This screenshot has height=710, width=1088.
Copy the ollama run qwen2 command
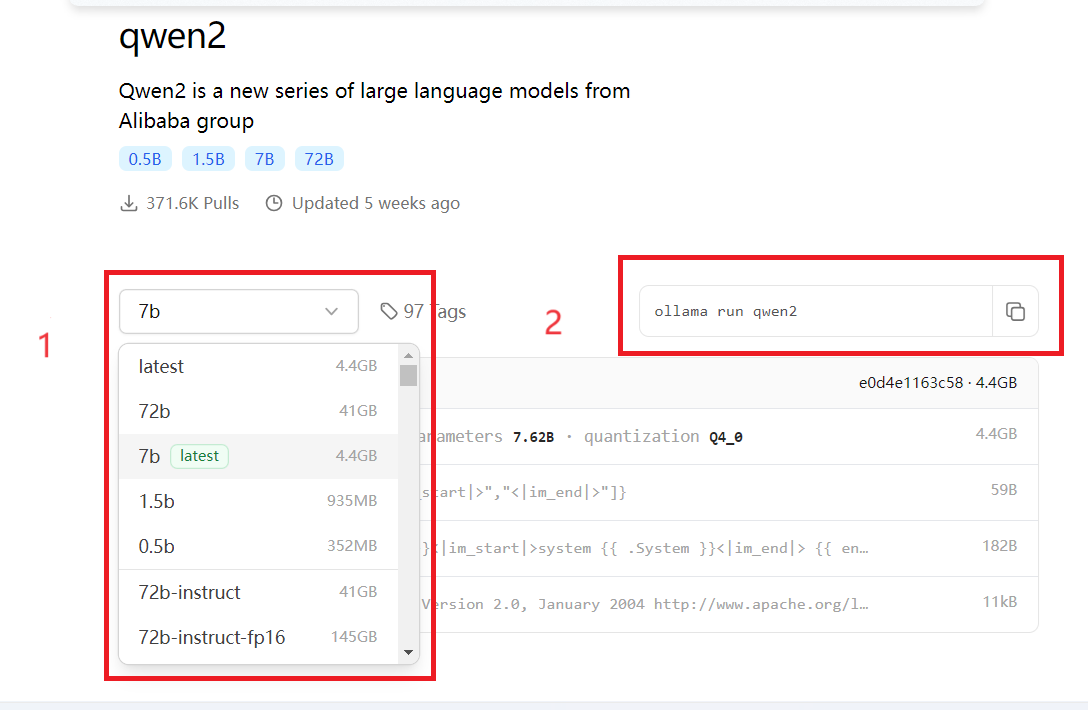click(x=1015, y=312)
